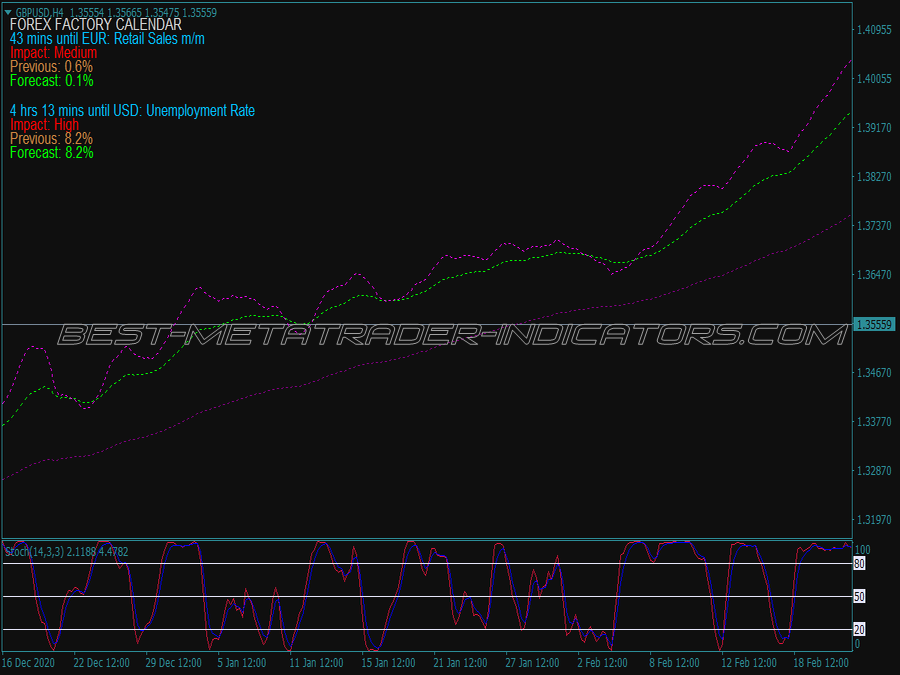Click the chart menu triangle beside GBPUSD,H4

click(7, 12)
